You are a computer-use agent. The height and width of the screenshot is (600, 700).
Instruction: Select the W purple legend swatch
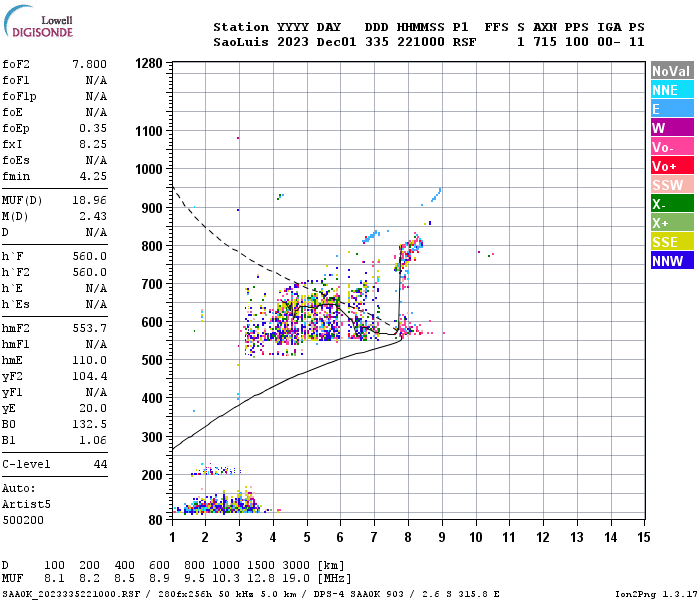tap(672, 128)
